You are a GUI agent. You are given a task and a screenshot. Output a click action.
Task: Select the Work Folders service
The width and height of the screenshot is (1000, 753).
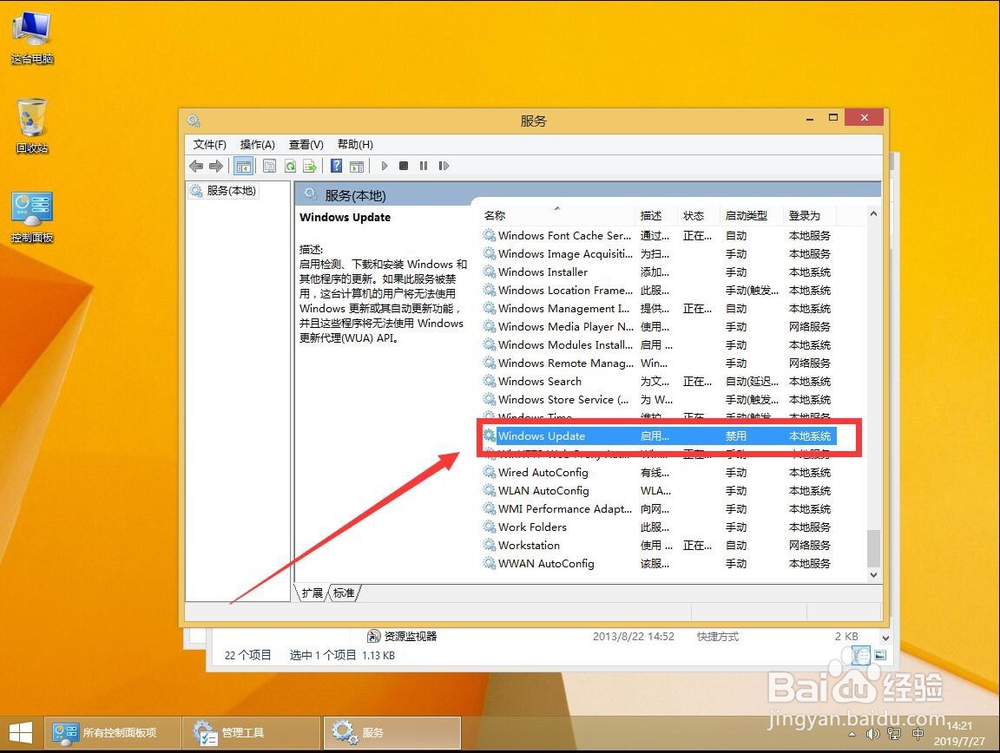(x=658, y=527)
